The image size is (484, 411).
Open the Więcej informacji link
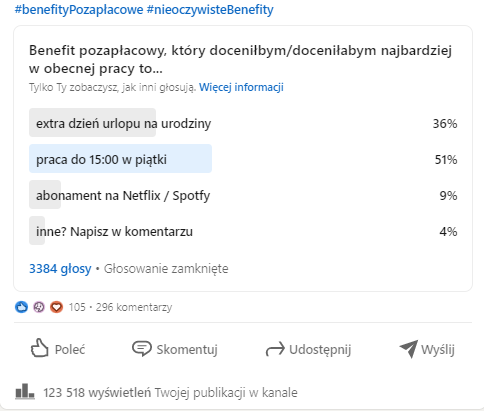pos(241,87)
